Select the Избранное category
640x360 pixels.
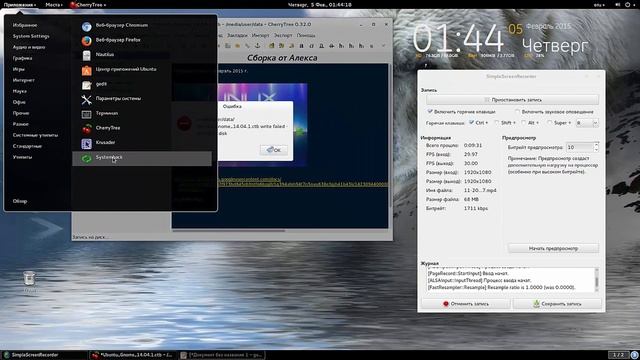25,25
